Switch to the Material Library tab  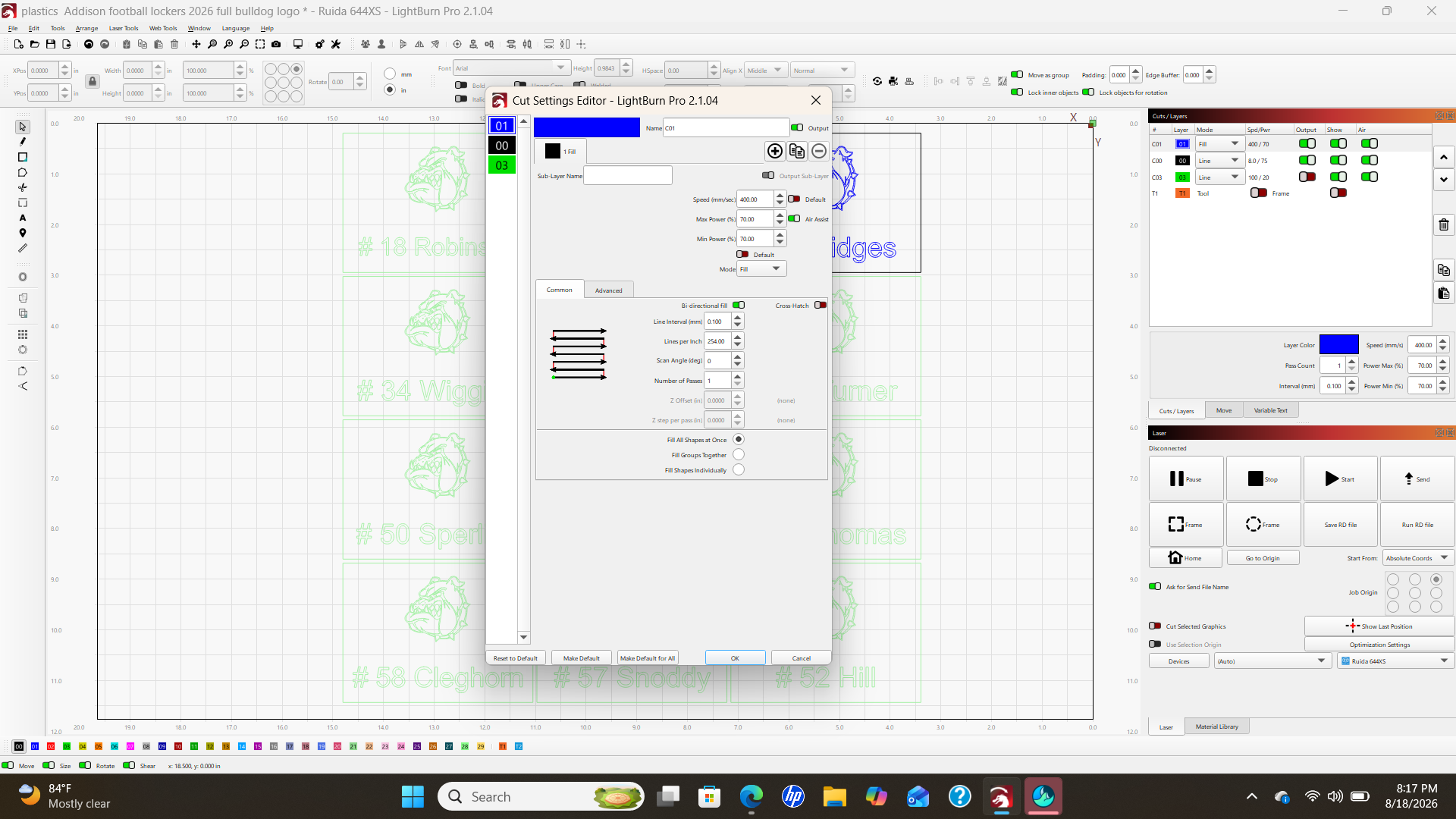(1216, 726)
